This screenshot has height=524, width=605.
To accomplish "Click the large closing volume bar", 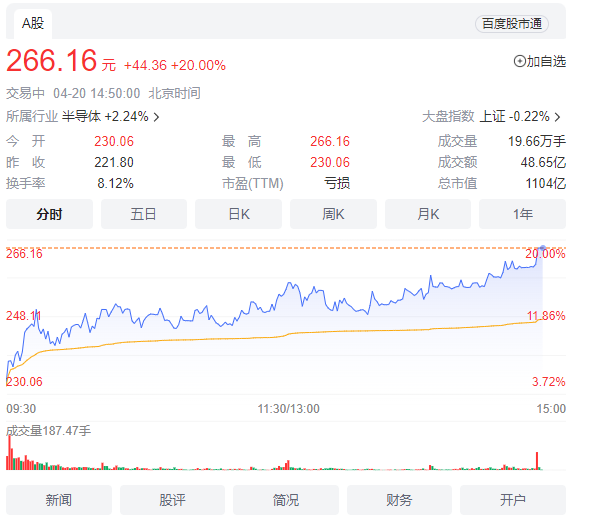I will [x=537, y=461].
